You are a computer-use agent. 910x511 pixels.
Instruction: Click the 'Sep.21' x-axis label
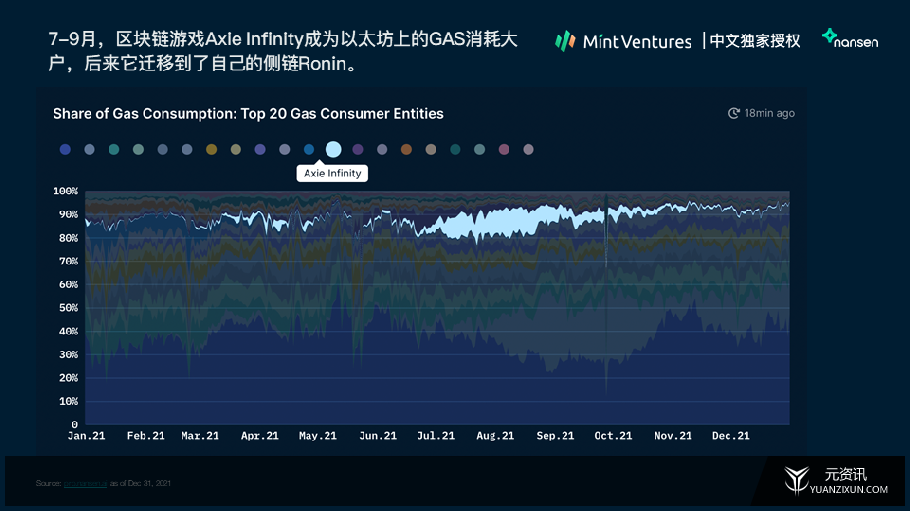tap(555, 436)
